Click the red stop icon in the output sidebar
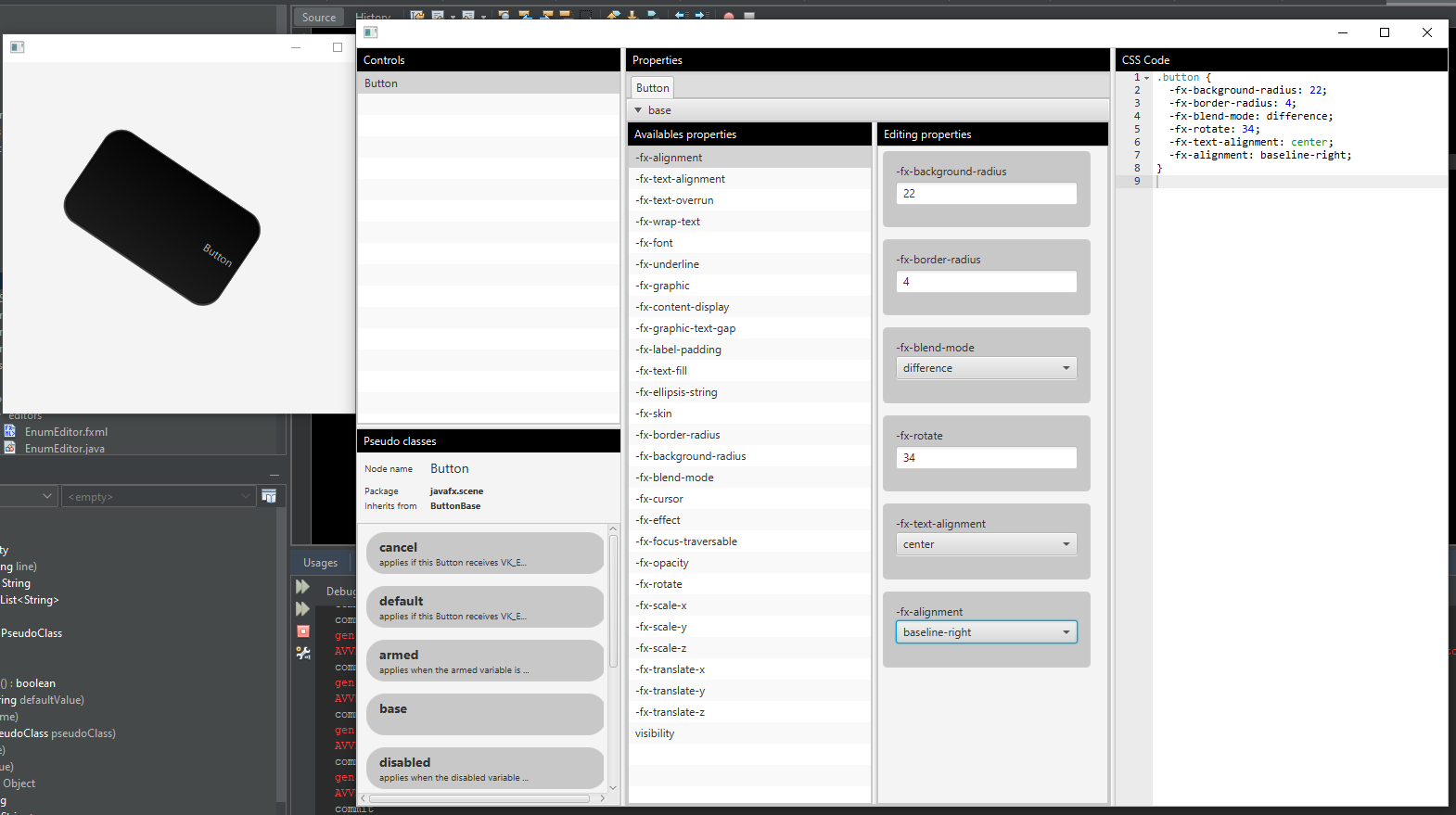This screenshot has height=815, width=1456. coord(302,630)
